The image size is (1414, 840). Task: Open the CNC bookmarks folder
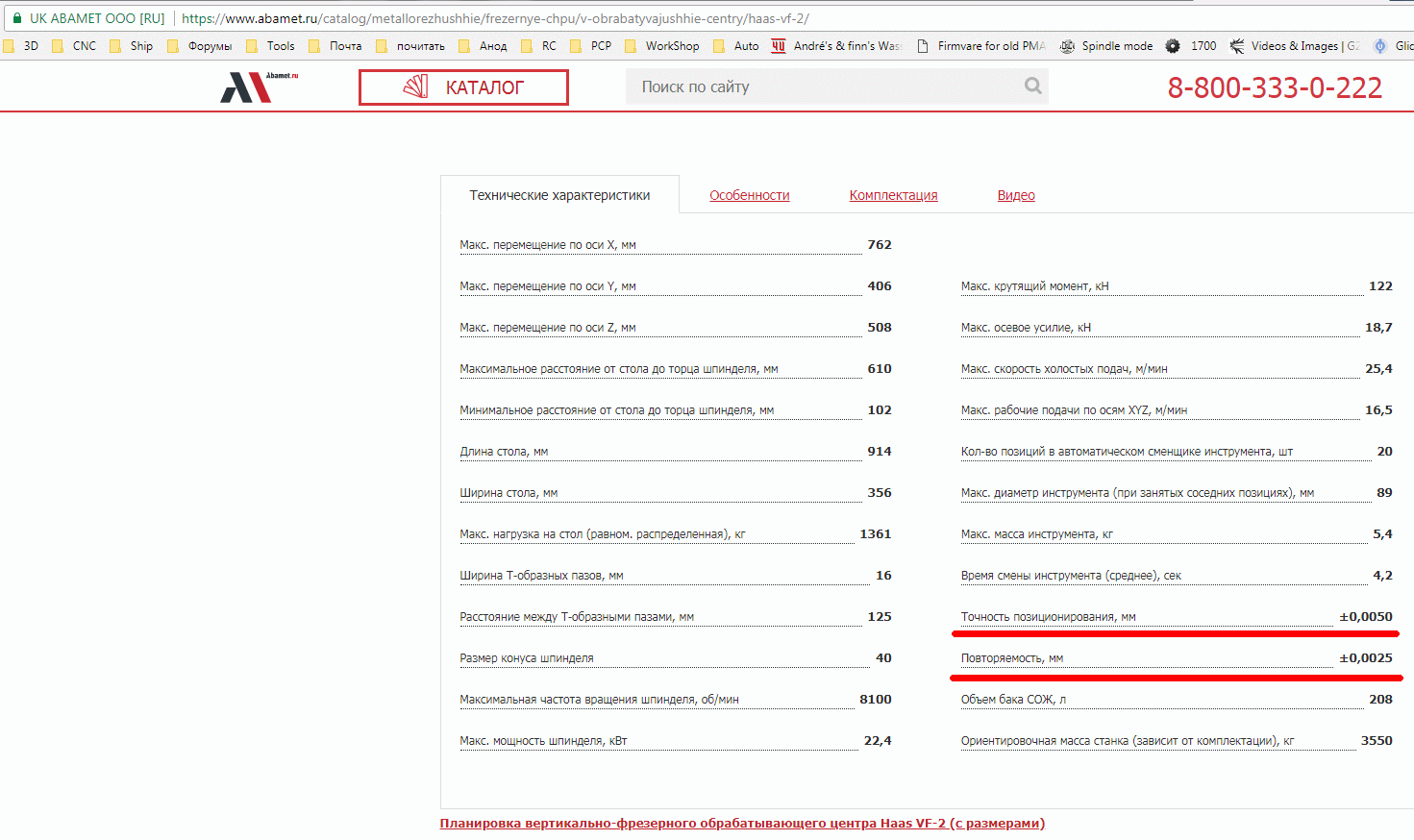click(75, 46)
